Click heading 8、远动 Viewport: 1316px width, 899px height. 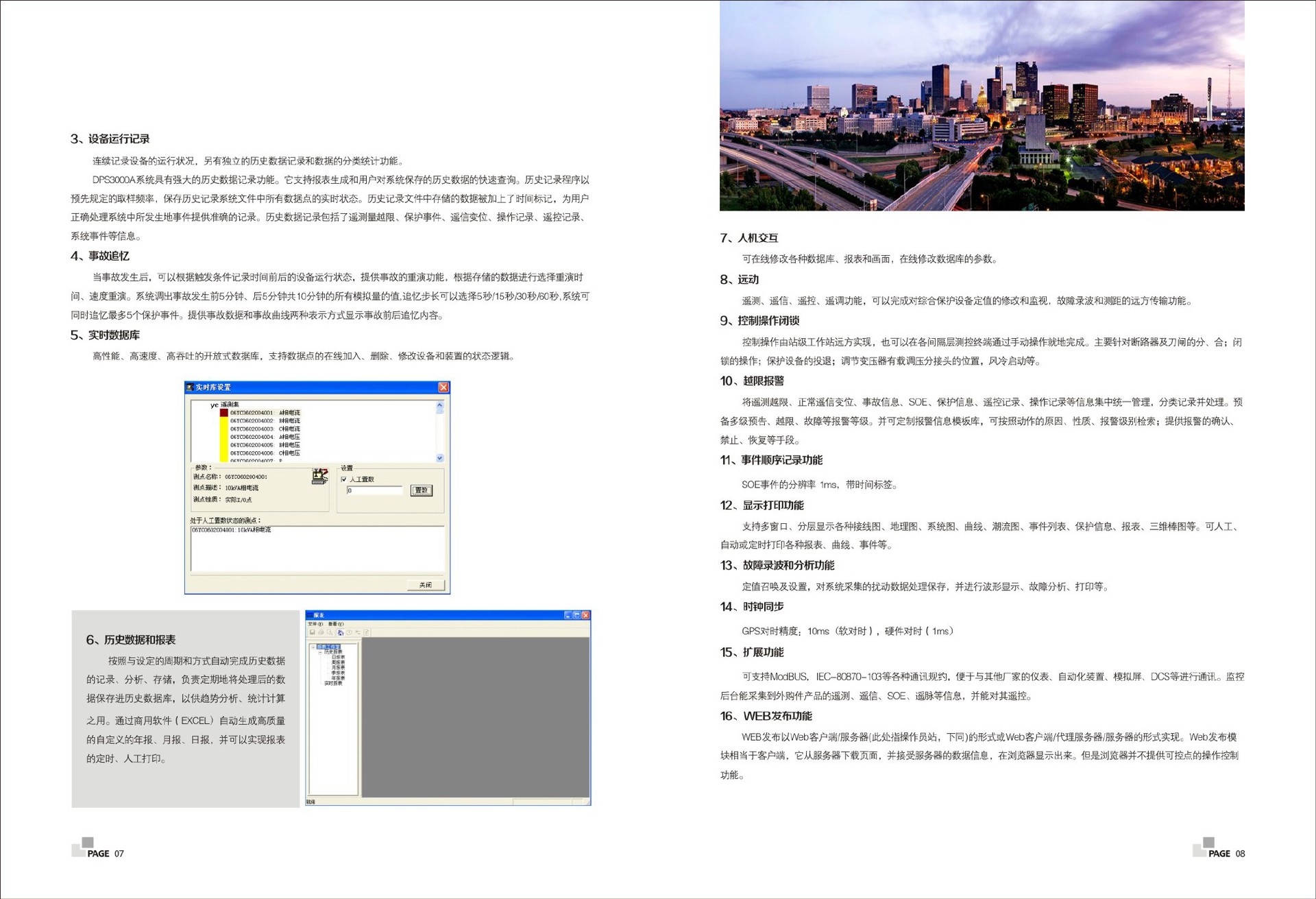tap(740, 279)
